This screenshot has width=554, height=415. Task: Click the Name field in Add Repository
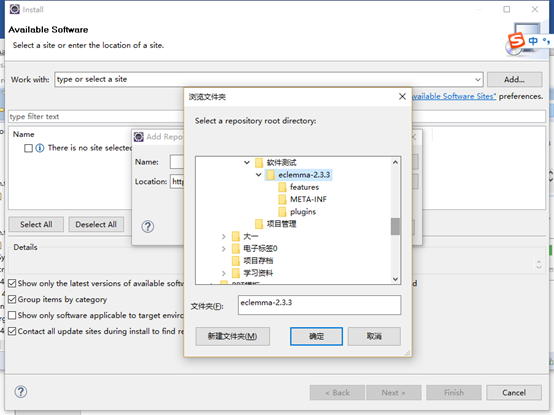[x=177, y=162]
